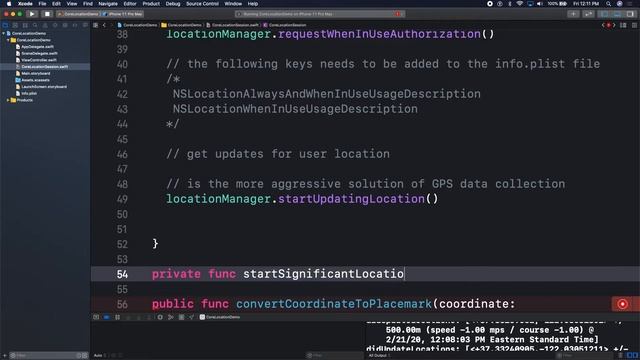Click CoreLocationDemo process in debug bar

pos(220,317)
